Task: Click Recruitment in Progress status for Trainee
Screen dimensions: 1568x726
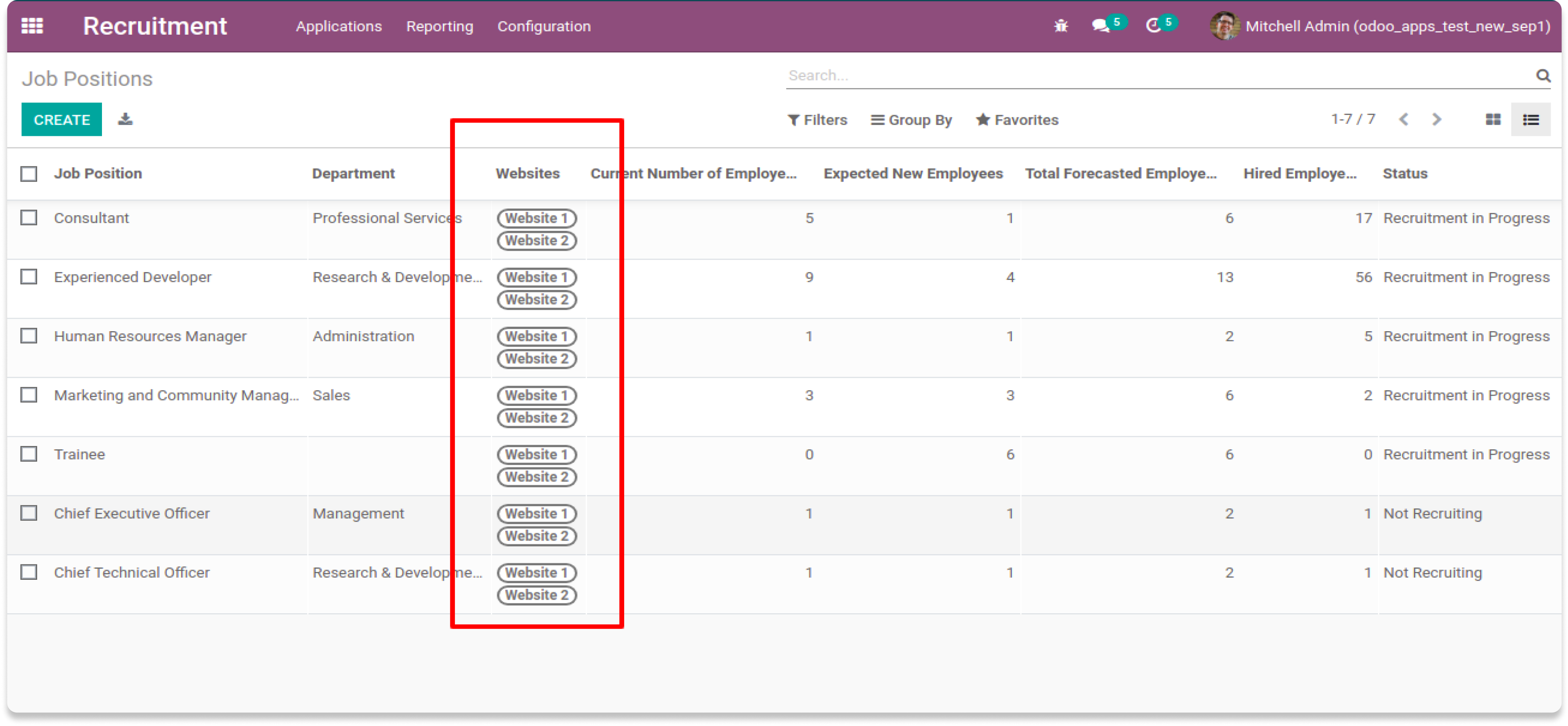Action: coord(1466,454)
